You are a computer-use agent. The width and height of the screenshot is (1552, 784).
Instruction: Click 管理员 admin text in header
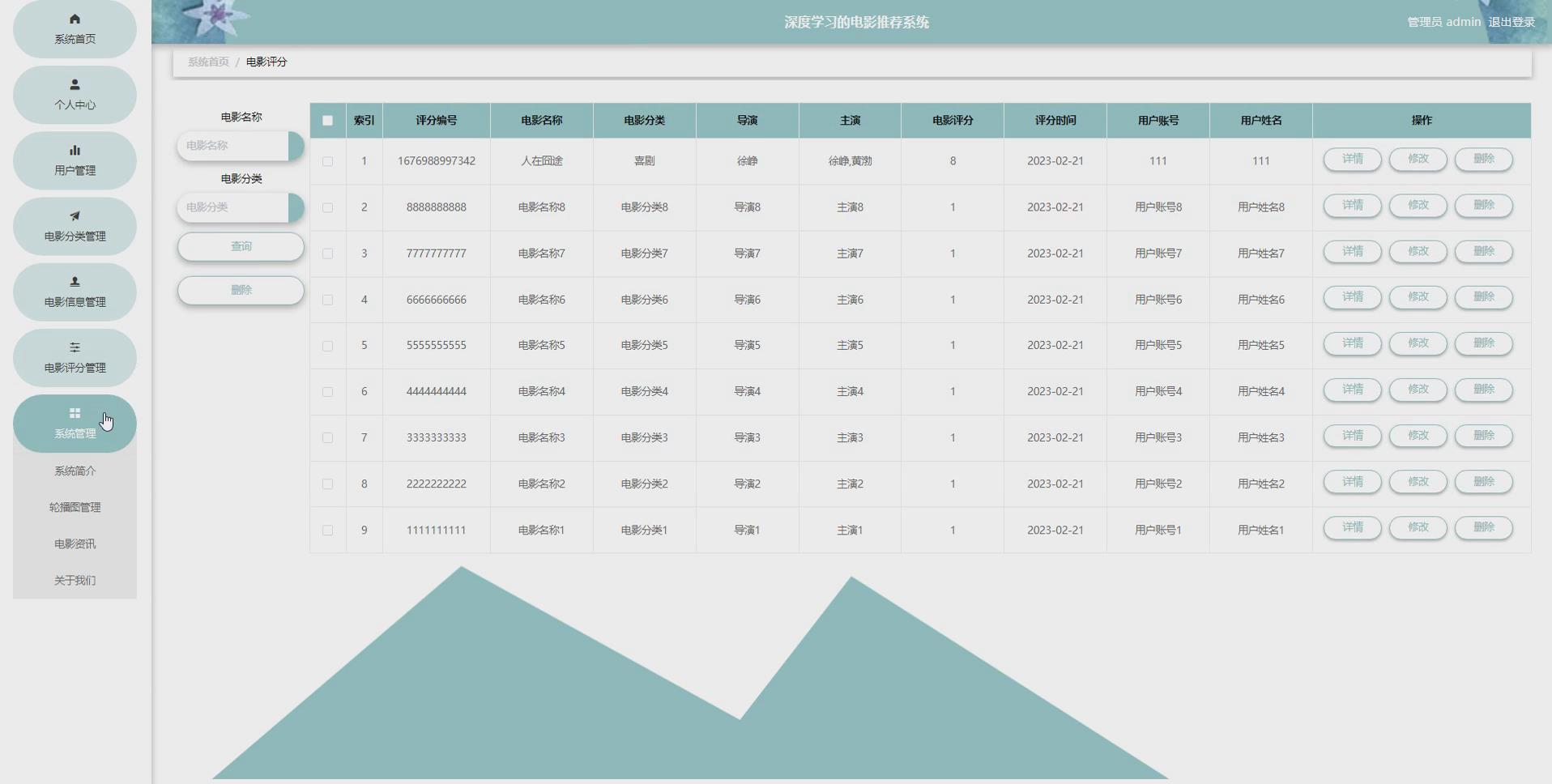tap(1443, 22)
